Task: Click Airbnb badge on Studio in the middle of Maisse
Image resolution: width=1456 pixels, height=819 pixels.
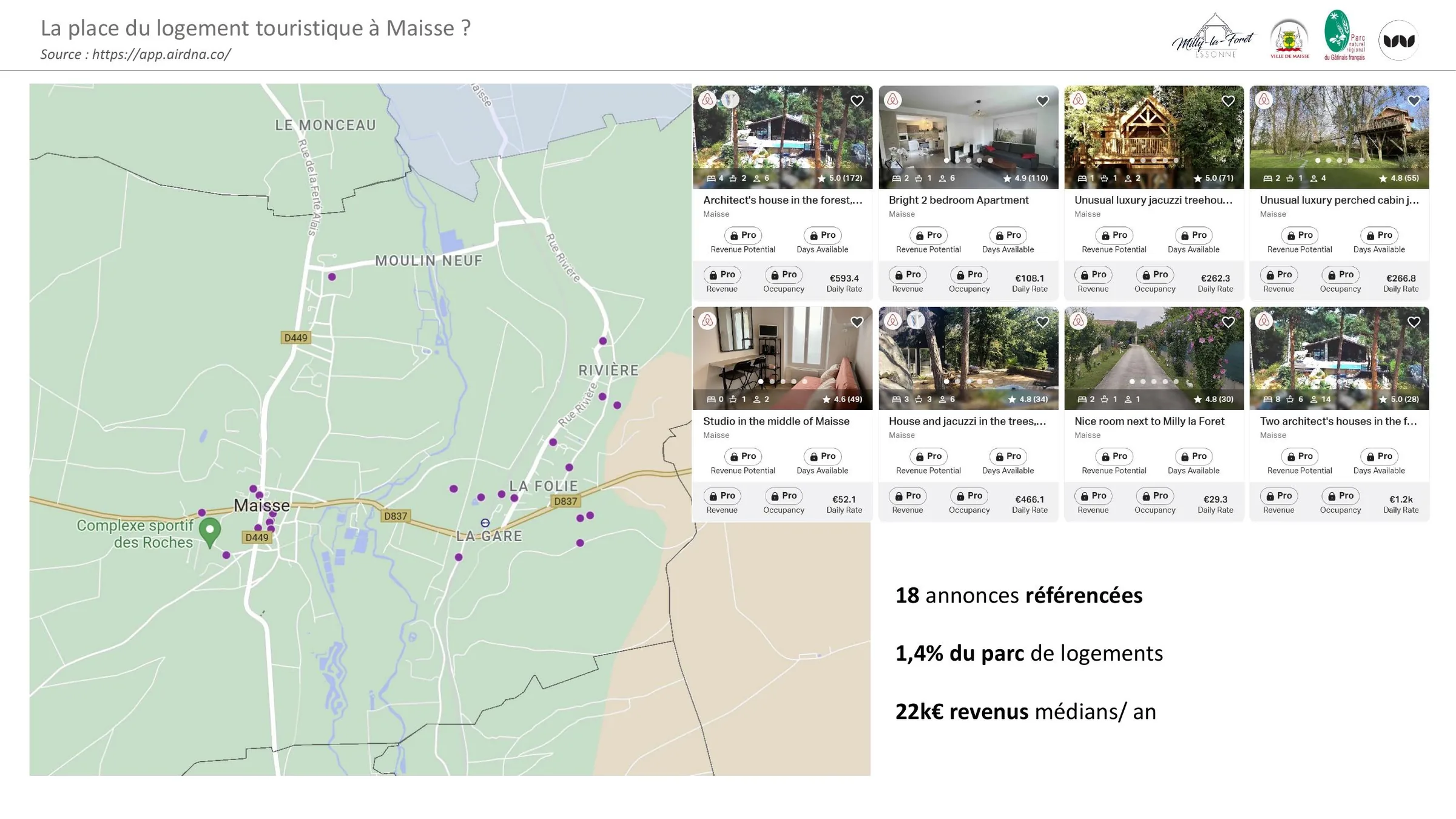Action: pyautogui.click(x=707, y=320)
